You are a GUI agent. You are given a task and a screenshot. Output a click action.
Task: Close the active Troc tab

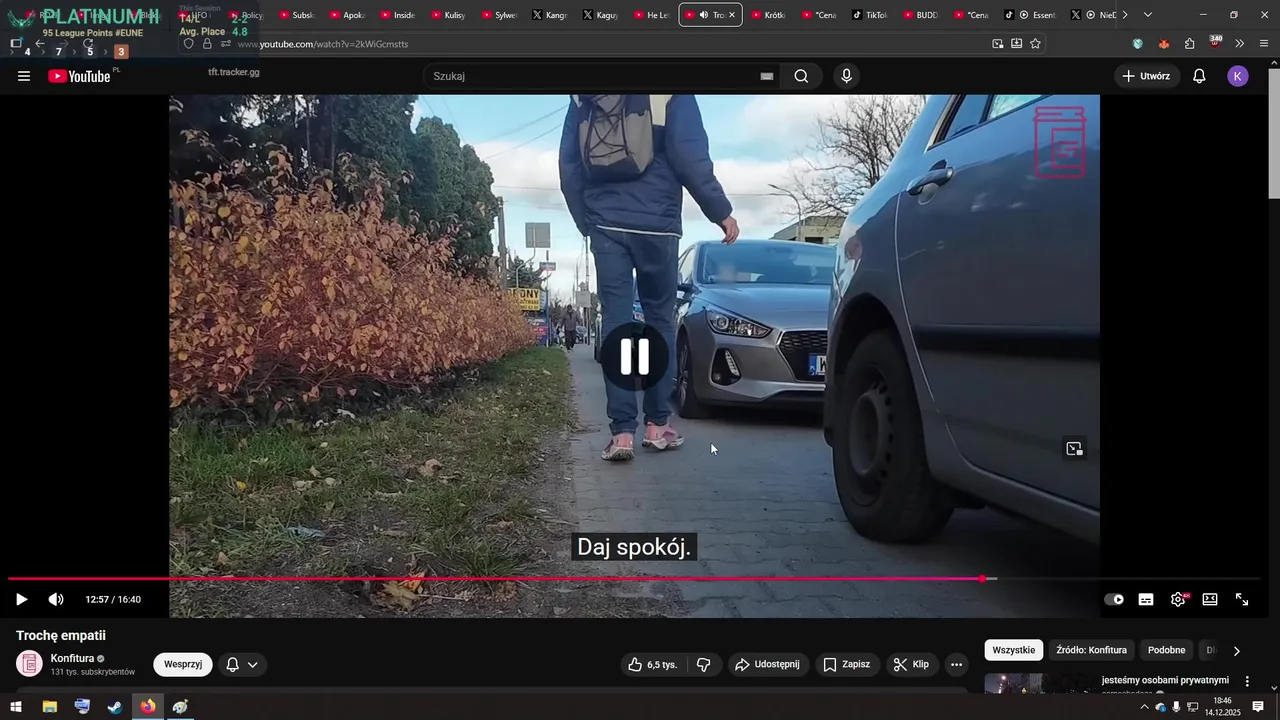[732, 15]
